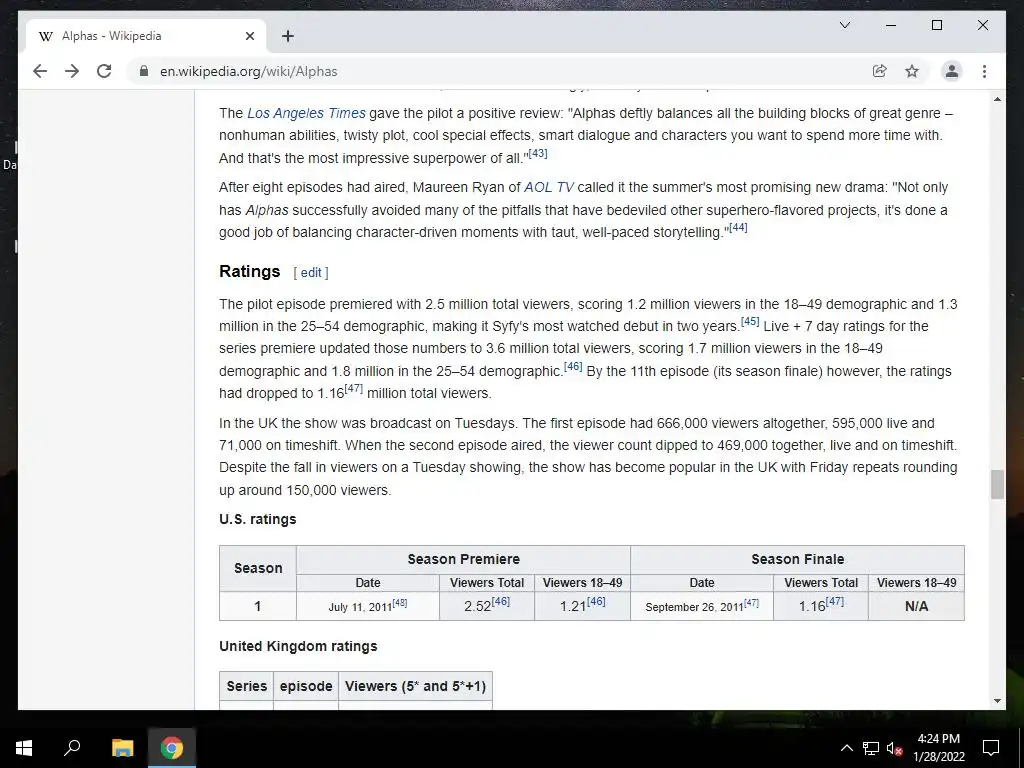The image size is (1024, 768).
Task: Open the Windows Start menu
Action: click(24, 748)
